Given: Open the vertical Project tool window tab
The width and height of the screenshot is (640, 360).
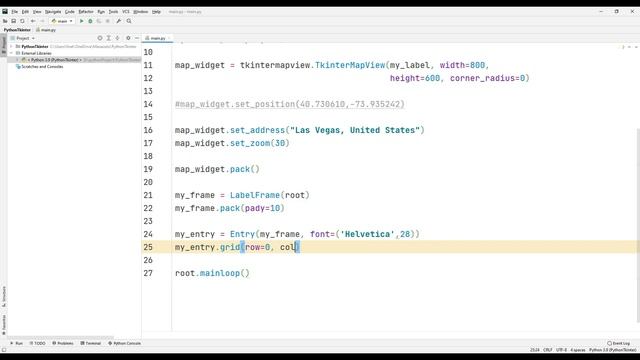Looking at the screenshot, I should tap(4, 44).
